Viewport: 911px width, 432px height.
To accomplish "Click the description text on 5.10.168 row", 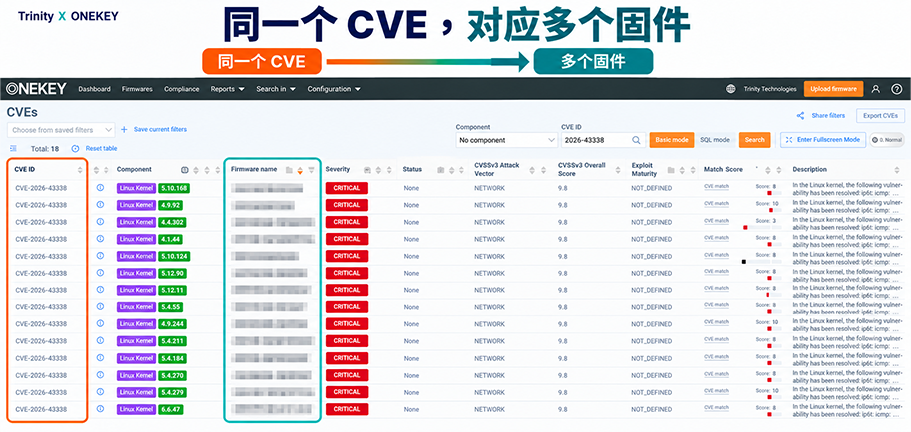I will tap(847, 188).
